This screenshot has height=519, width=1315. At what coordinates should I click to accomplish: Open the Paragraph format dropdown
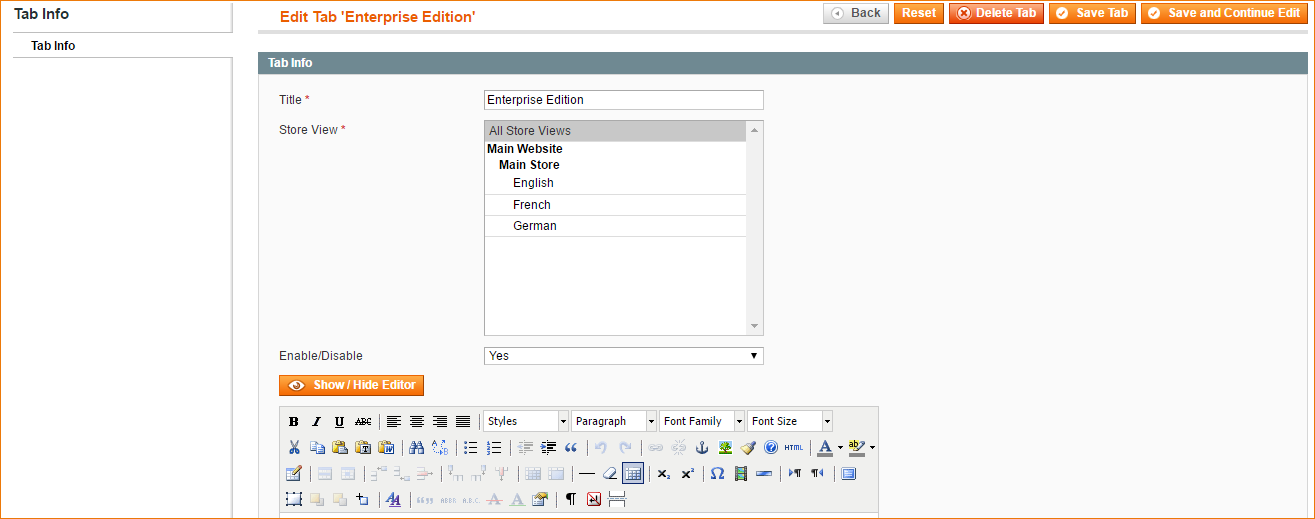pyautogui.click(x=614, y=422)
